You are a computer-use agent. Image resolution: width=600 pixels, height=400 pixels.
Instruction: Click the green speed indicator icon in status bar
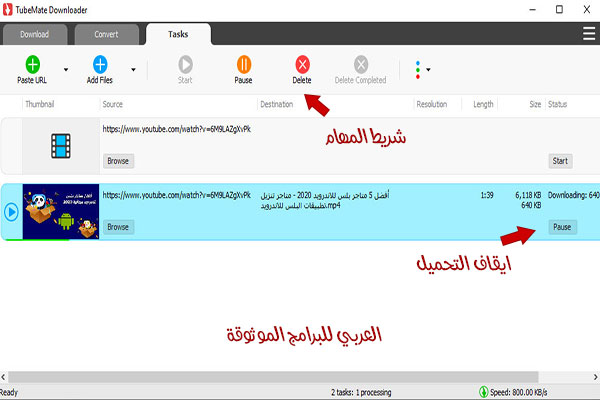(x=483, y=392)
